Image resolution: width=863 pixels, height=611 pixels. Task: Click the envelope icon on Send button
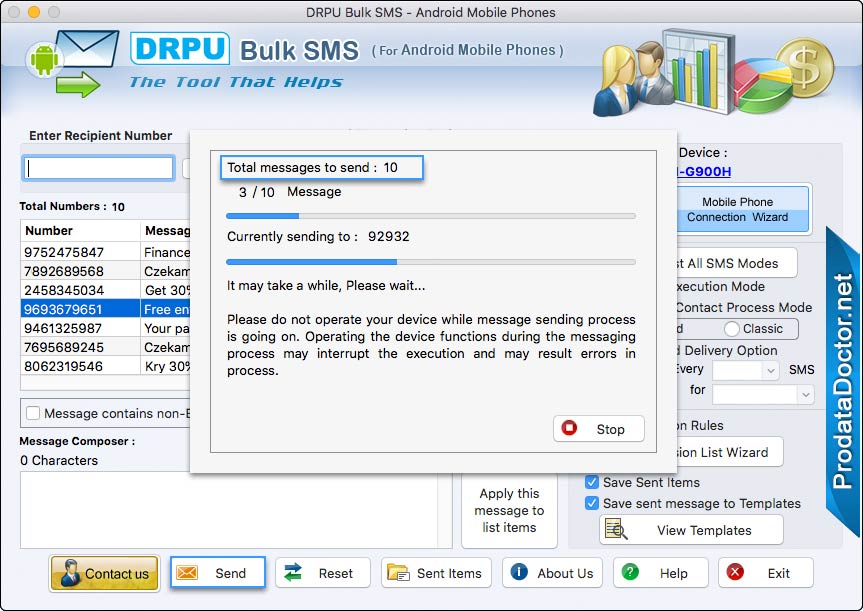[187, 573]
